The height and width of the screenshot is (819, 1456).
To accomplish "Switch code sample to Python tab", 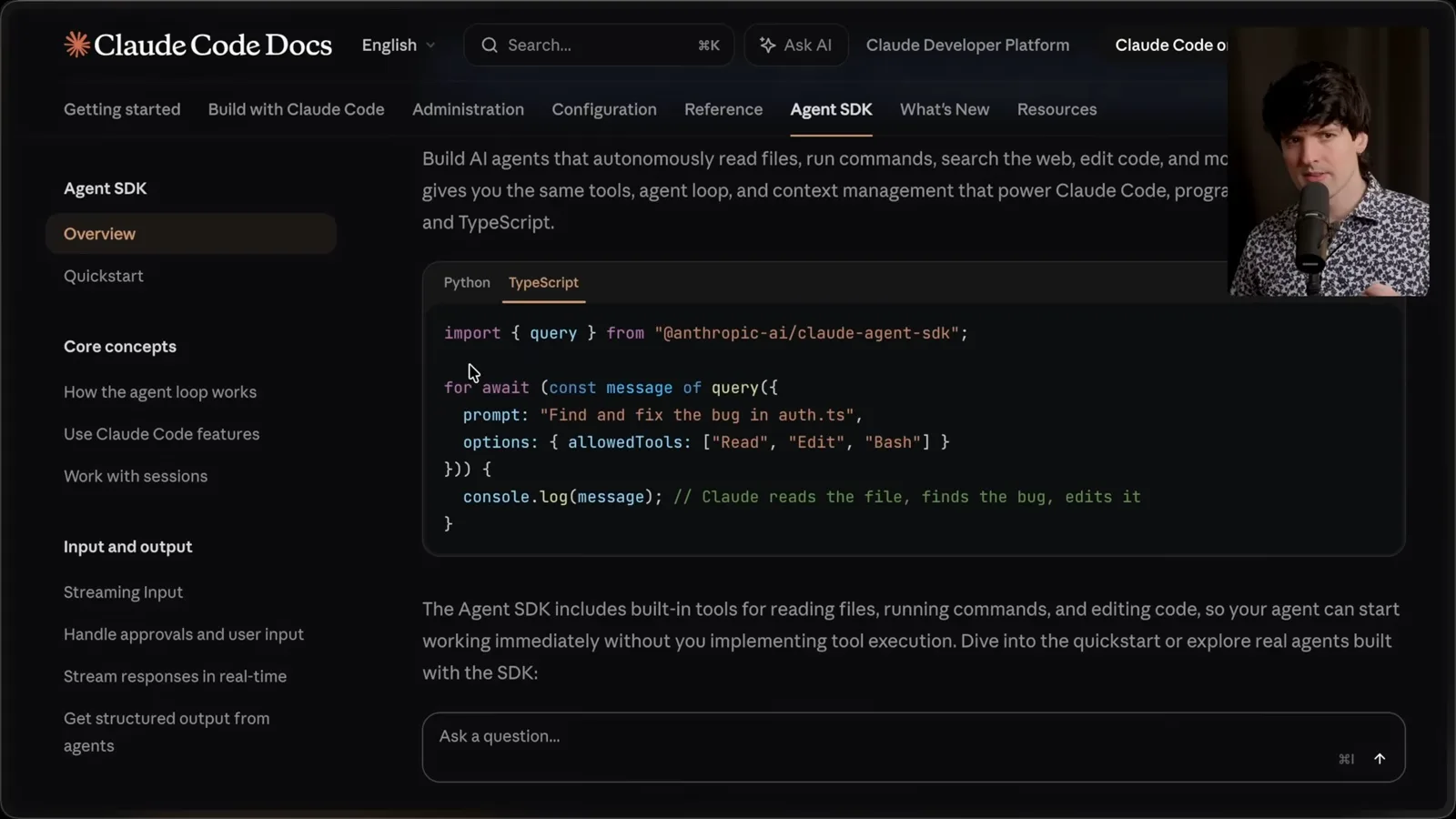I will 467,283.
